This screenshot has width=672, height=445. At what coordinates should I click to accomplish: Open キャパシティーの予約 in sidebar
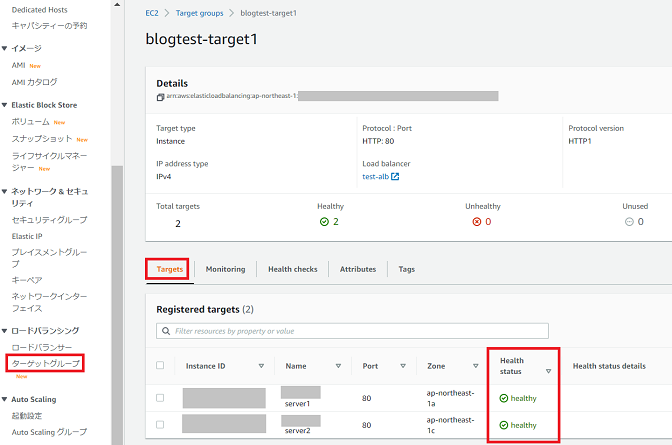(x=49, y=26)
